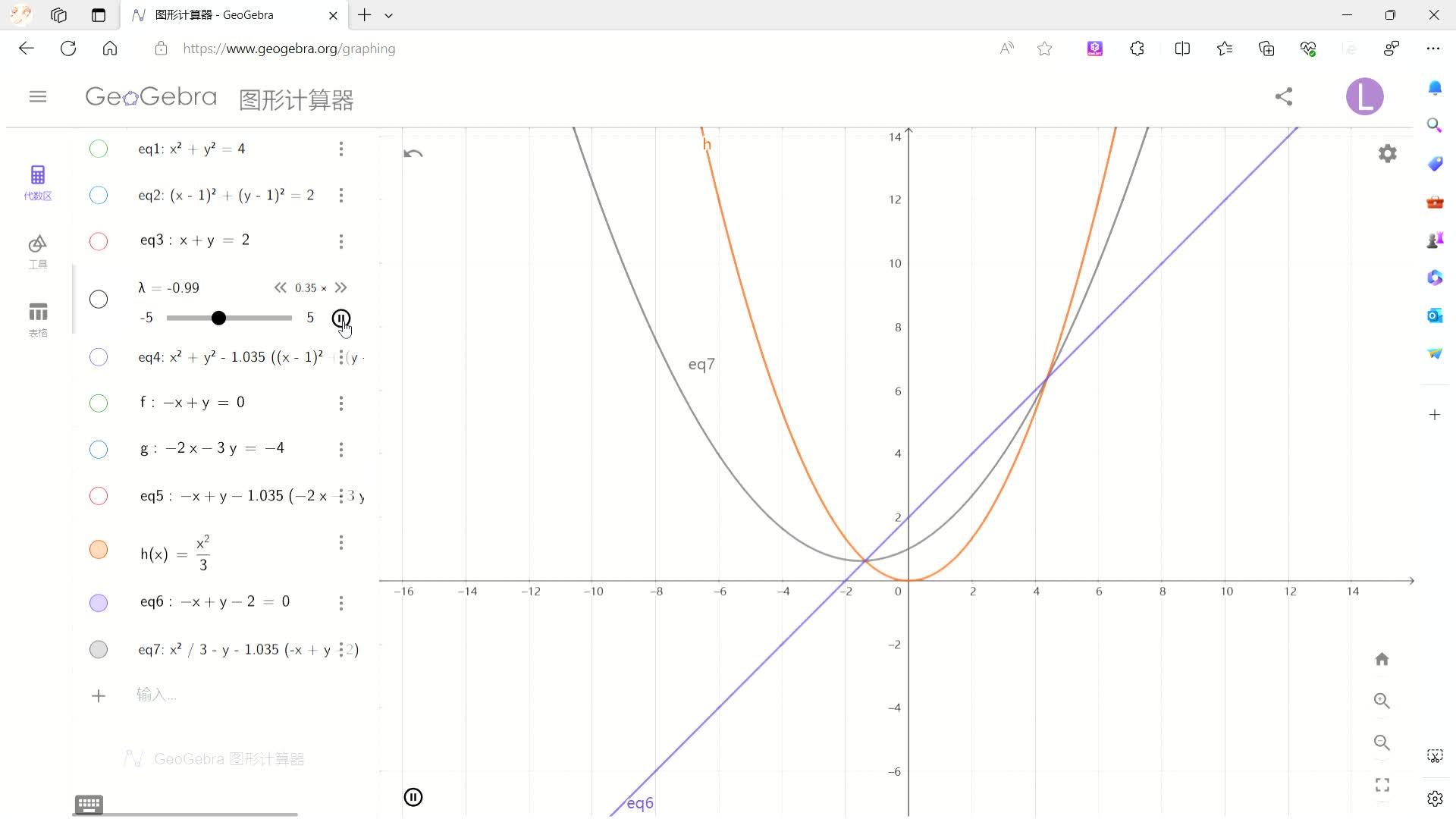1456x819 pixels.
Task: Click the λ slider handle
Action: (218, 318)
